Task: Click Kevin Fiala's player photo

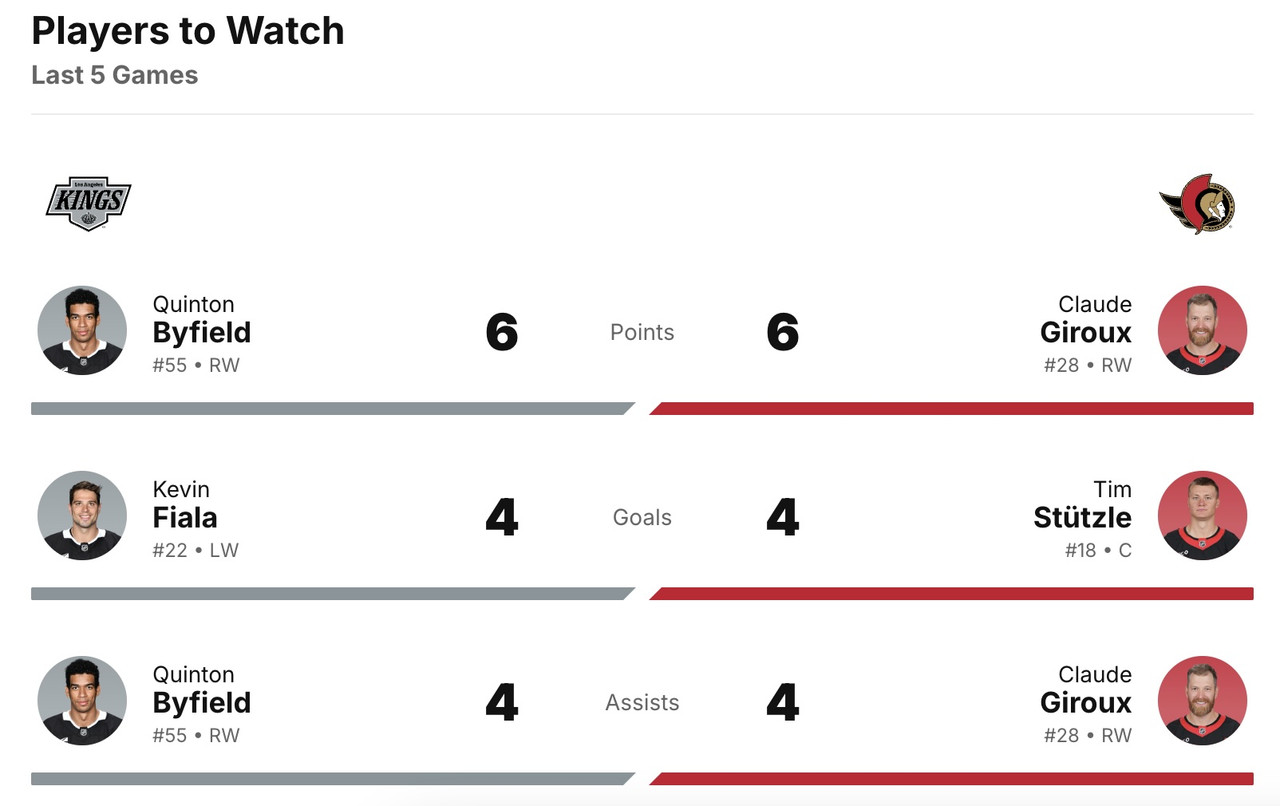Action: pos(82,516)
